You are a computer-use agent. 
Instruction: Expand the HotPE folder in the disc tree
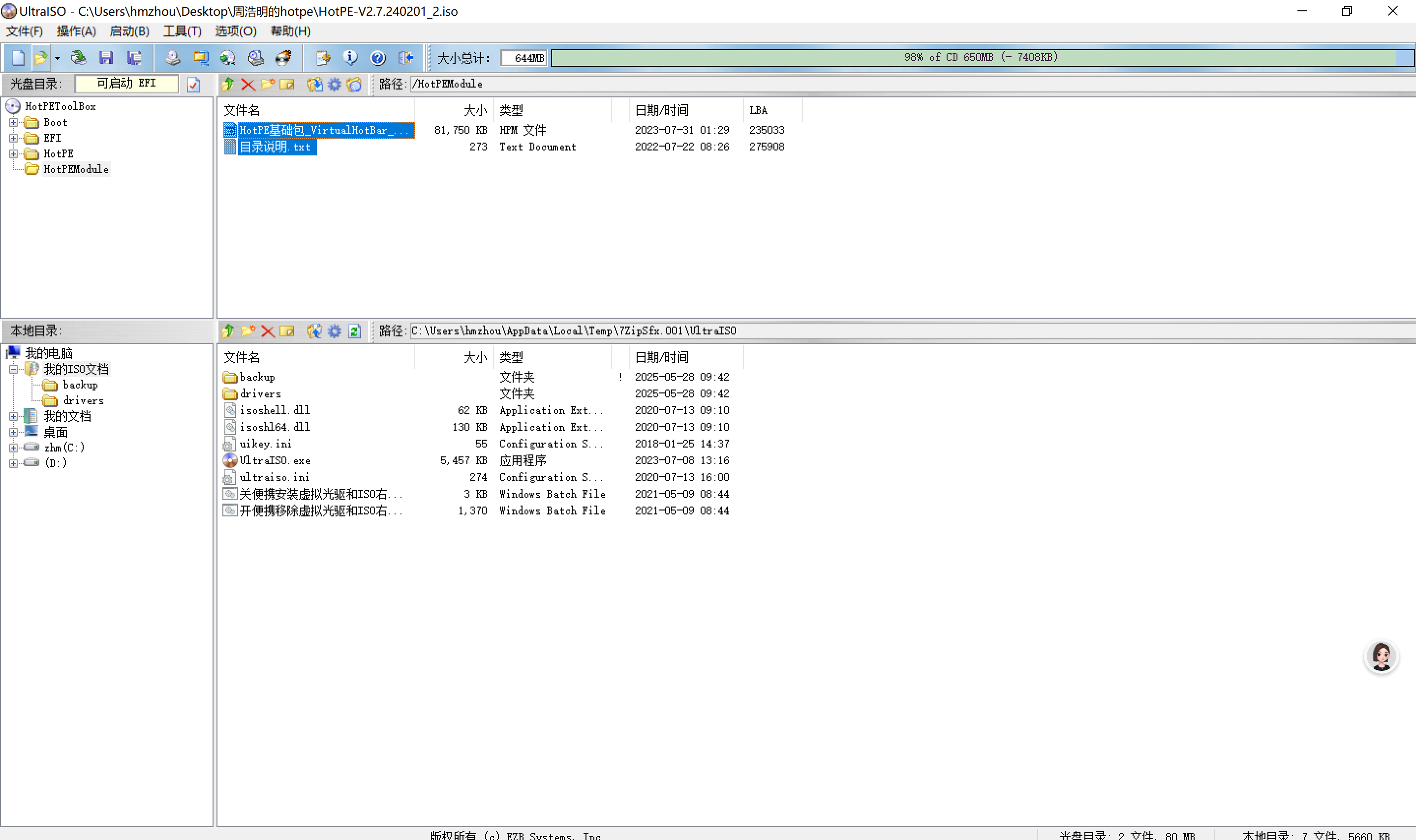(13, 154)
